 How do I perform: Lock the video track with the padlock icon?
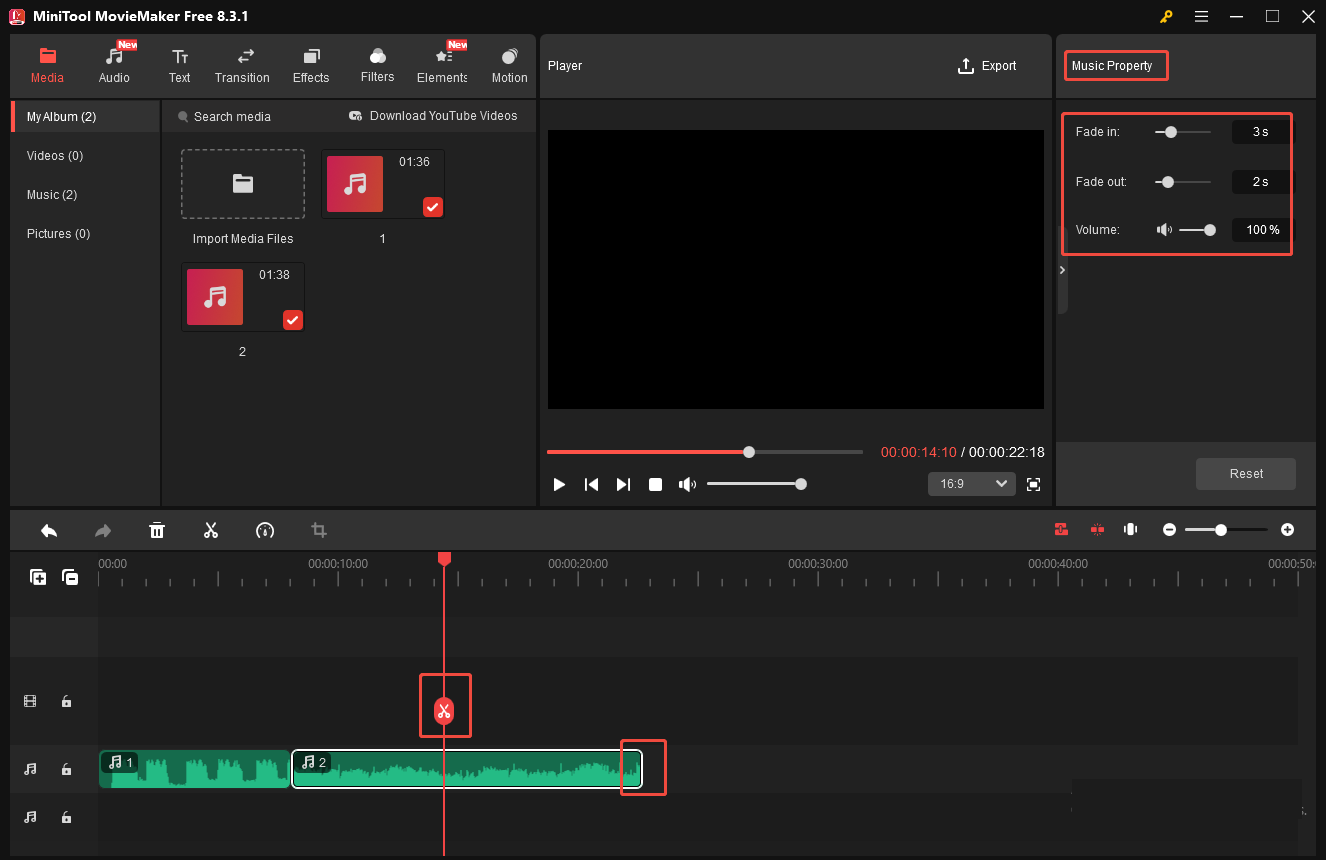point(66,701)
